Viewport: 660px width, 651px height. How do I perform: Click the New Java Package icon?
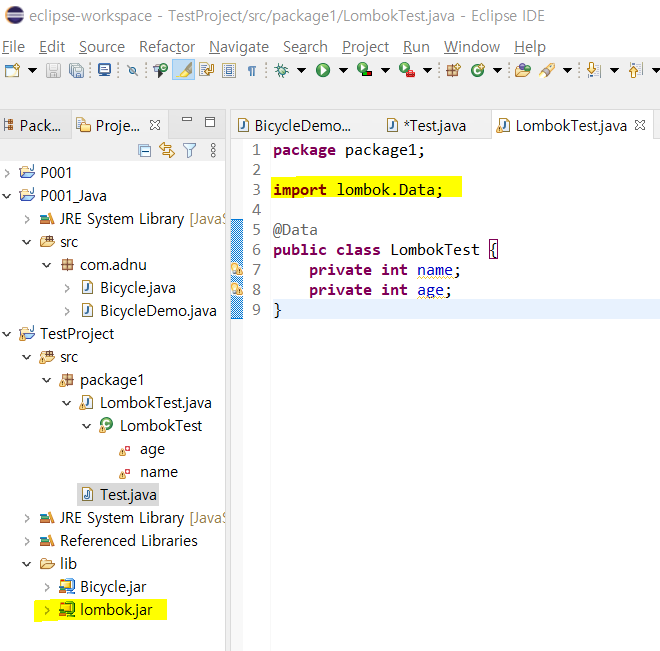coord(453,70)
